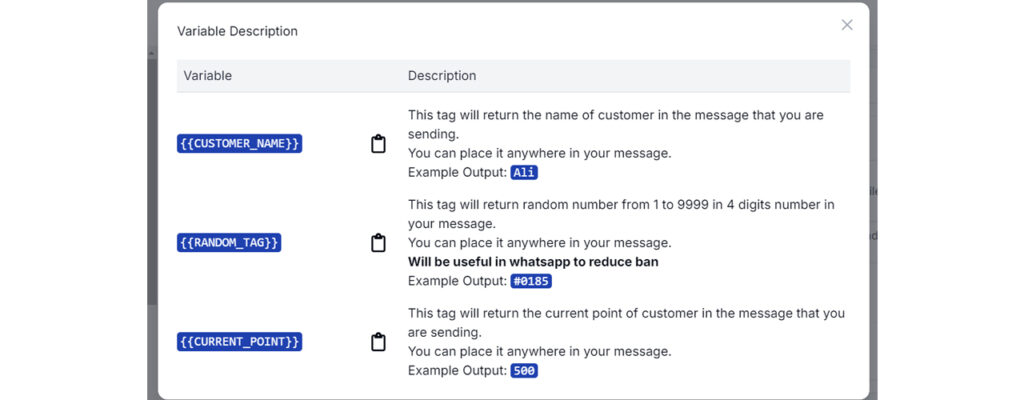Select the {{CURRENT_POINT}} tag badge
Screen dimensions: 1024x400
(240, 342)
